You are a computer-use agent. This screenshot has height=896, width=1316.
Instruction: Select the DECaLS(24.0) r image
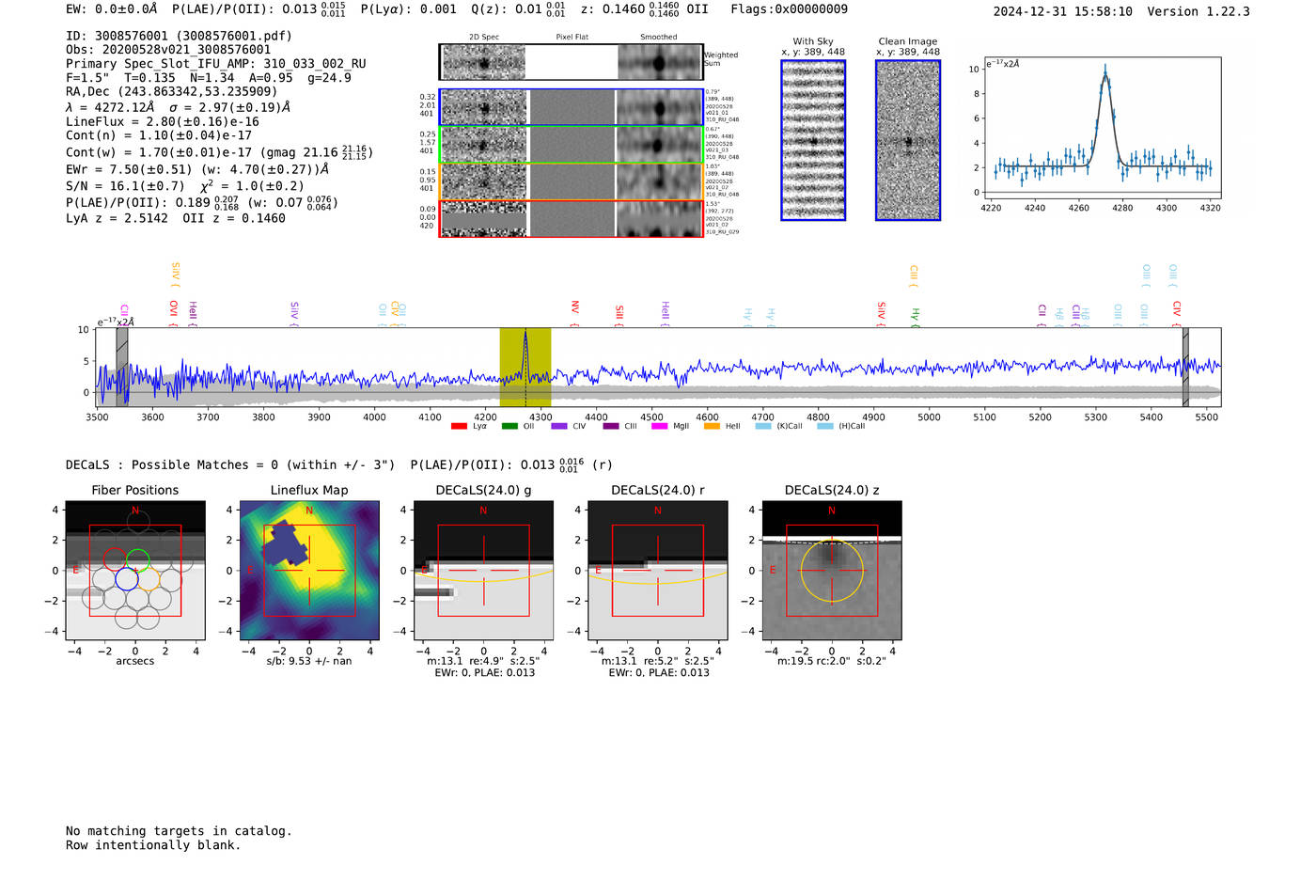tap(658, 571)
